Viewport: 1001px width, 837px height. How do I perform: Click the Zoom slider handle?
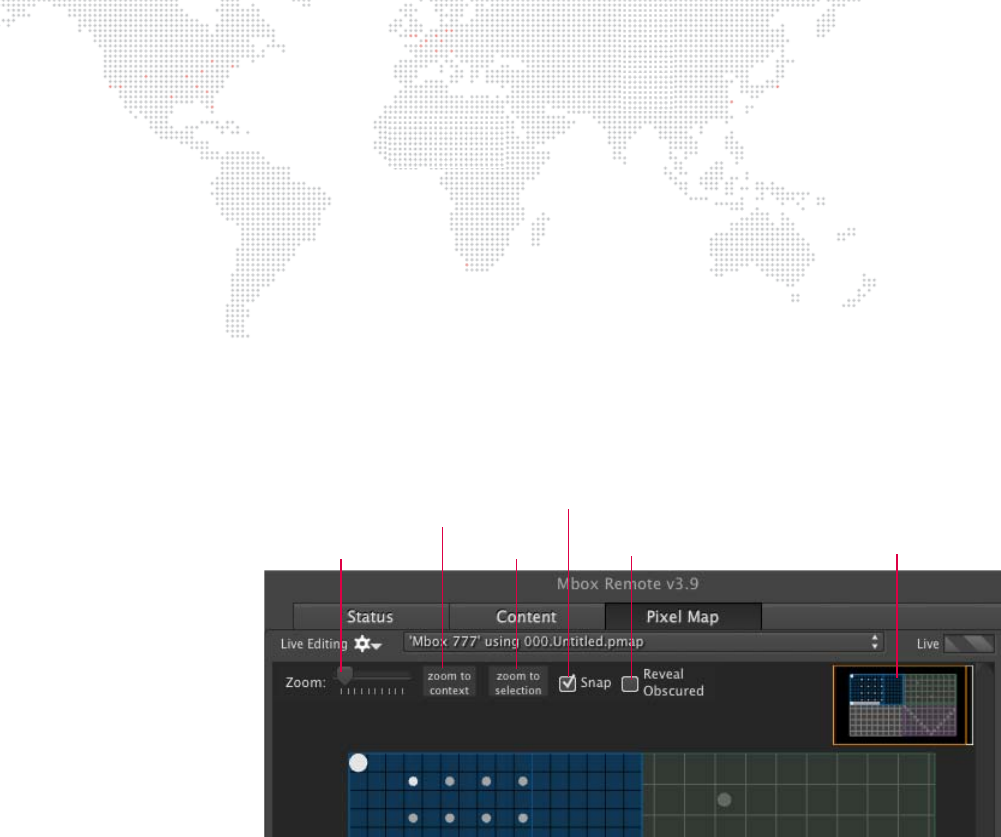pos(345,675)
